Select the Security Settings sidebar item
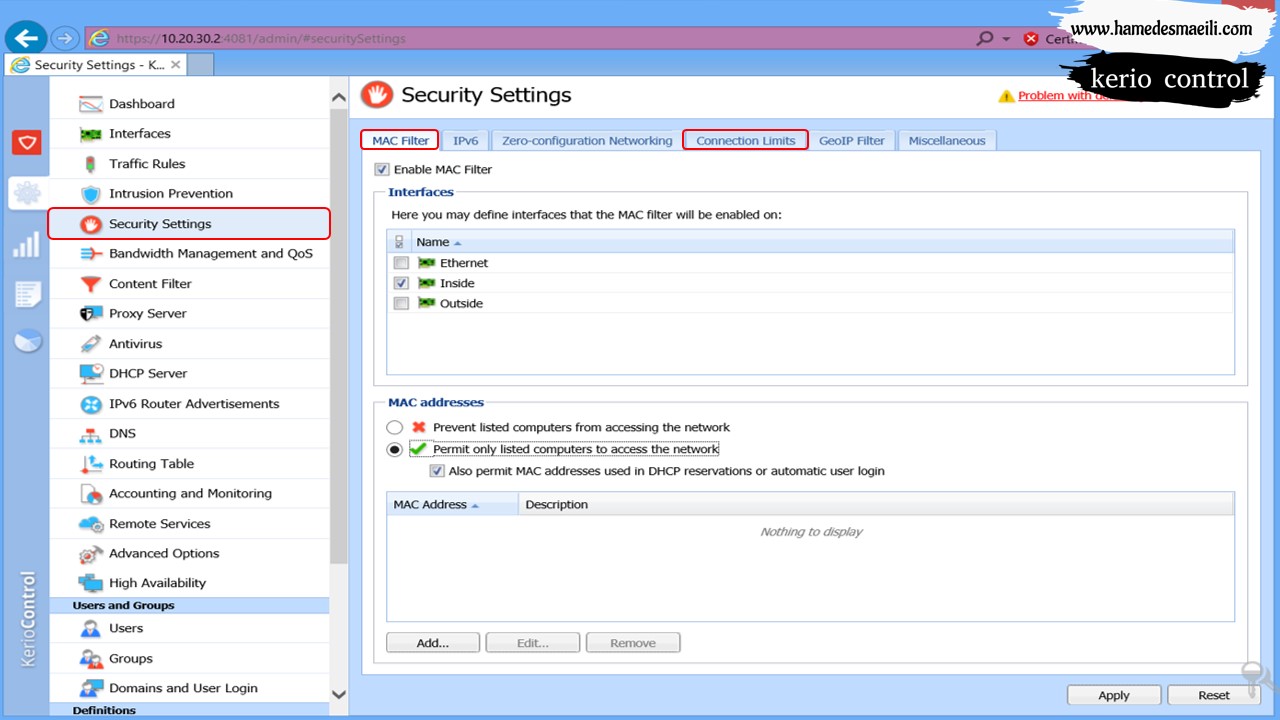This screenshot has height=720, width=1280. [189, 224]
